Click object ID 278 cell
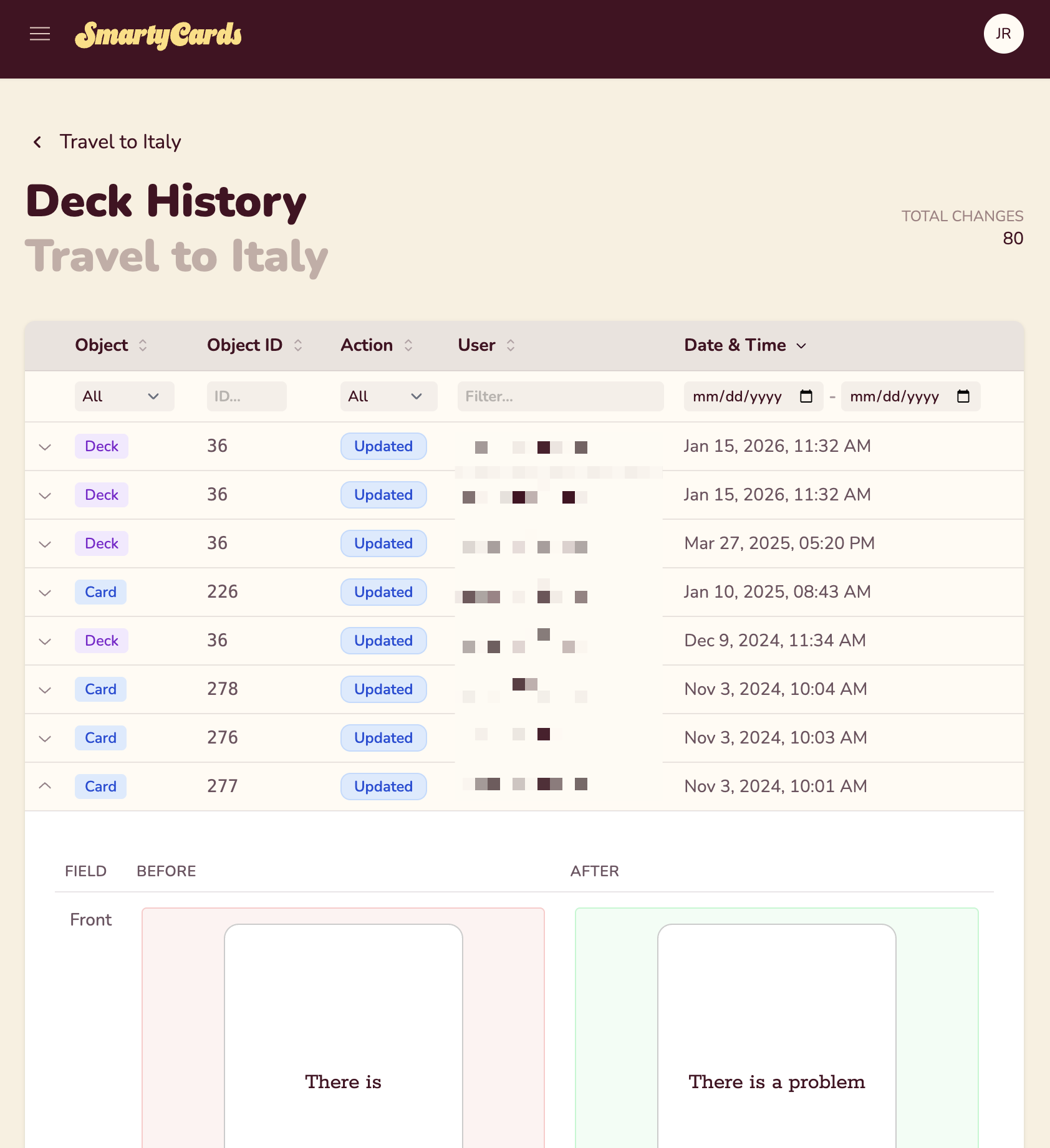1050x1148 pixels. point(223,689)
